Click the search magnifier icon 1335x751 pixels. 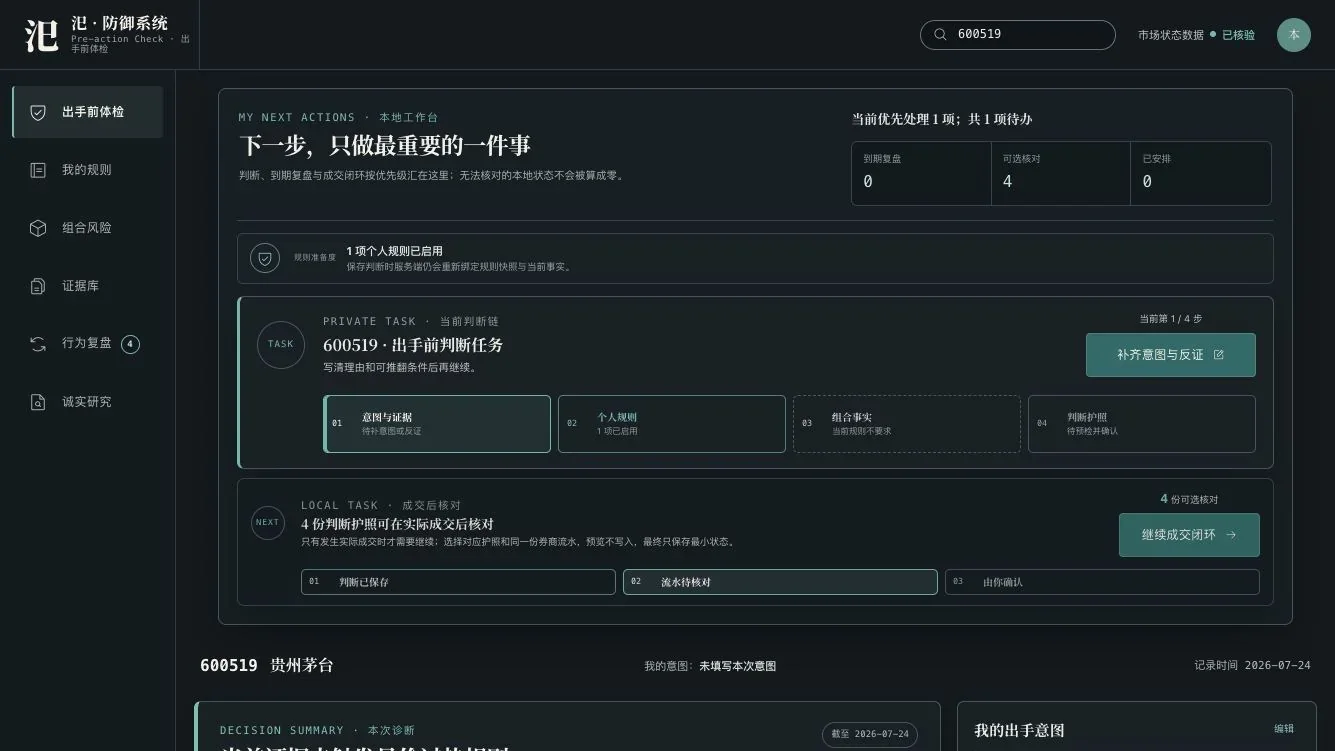[940, 34]
